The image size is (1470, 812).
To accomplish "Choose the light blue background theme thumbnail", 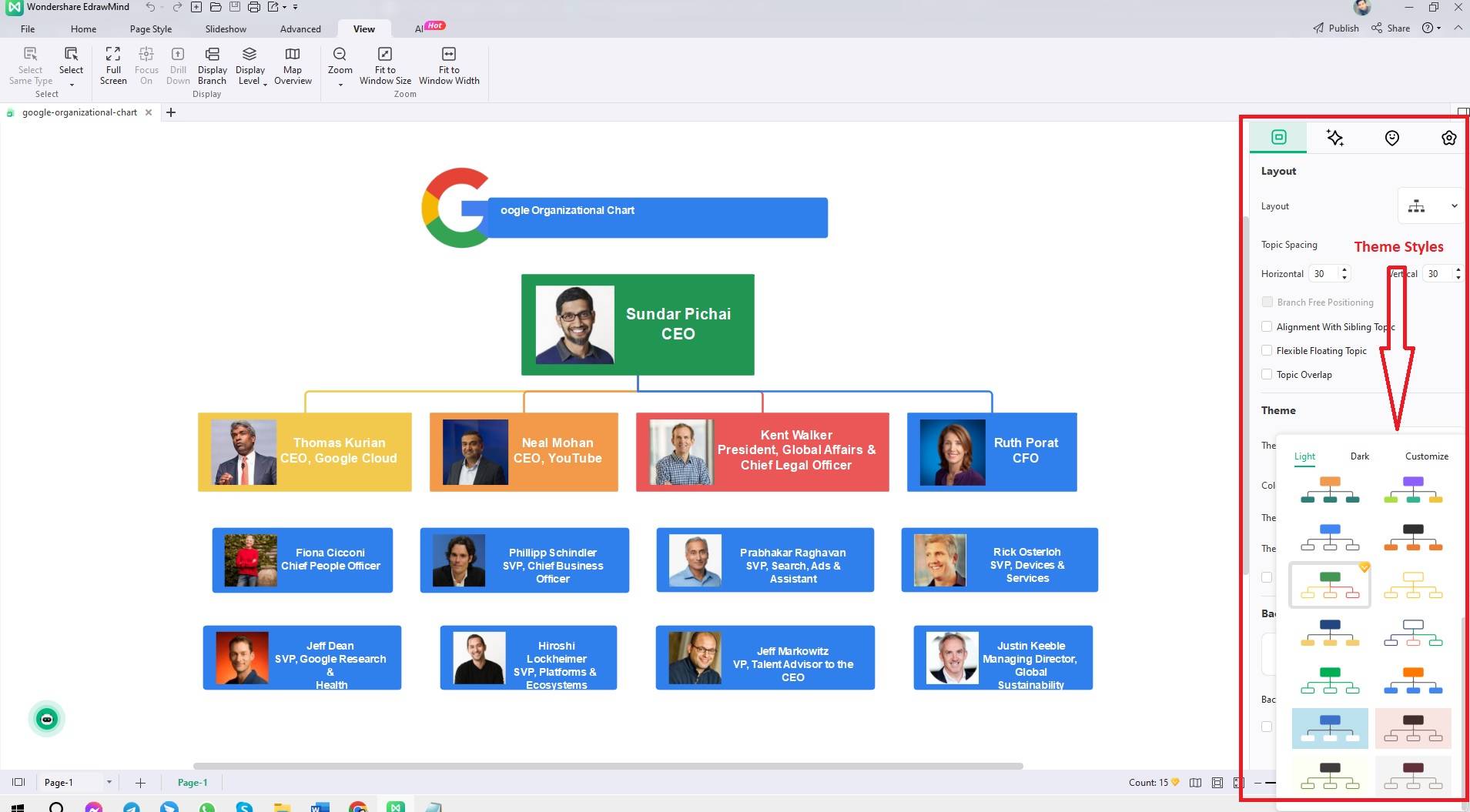I will (1330, 728).
